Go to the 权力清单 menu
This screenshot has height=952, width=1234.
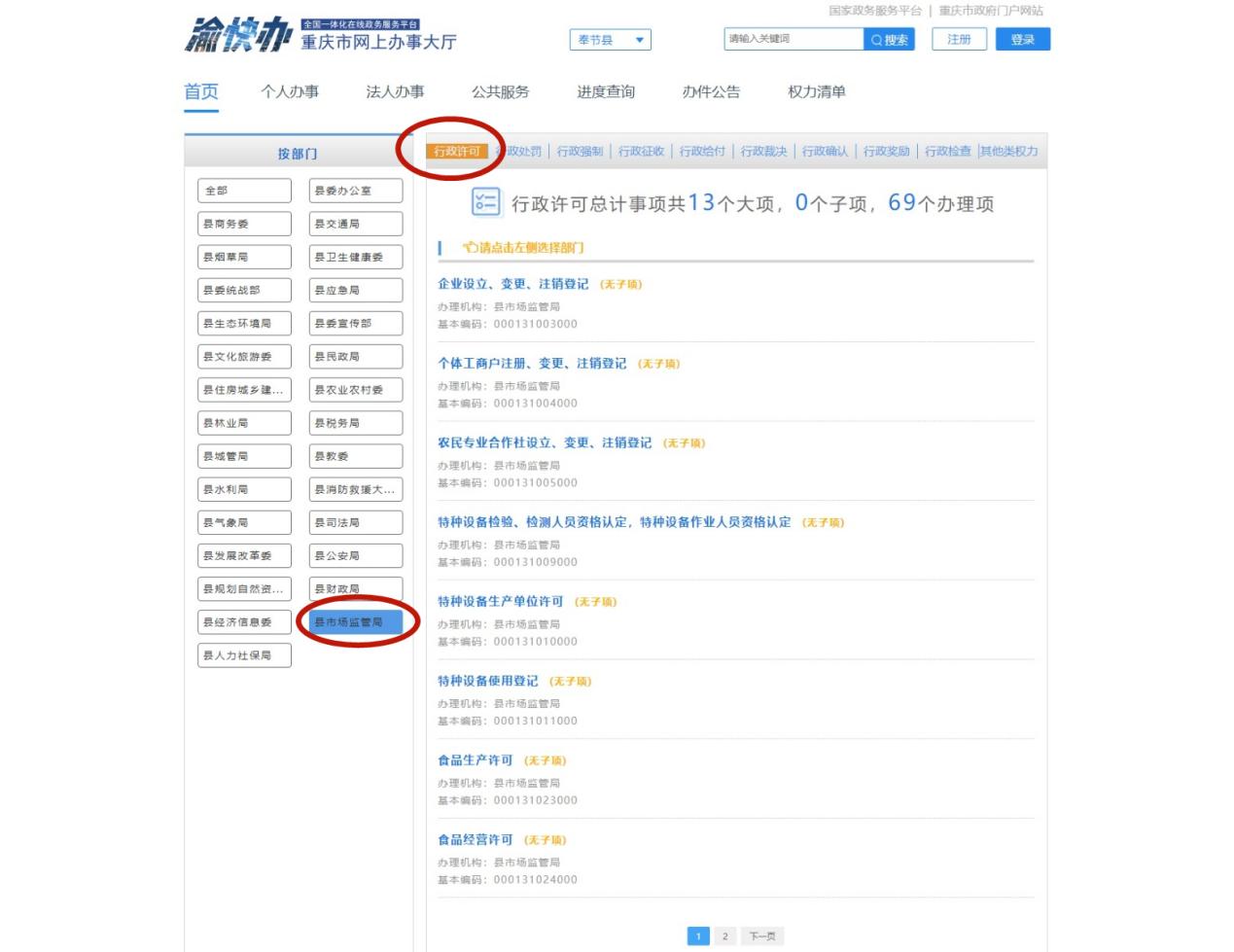point(816,91)
